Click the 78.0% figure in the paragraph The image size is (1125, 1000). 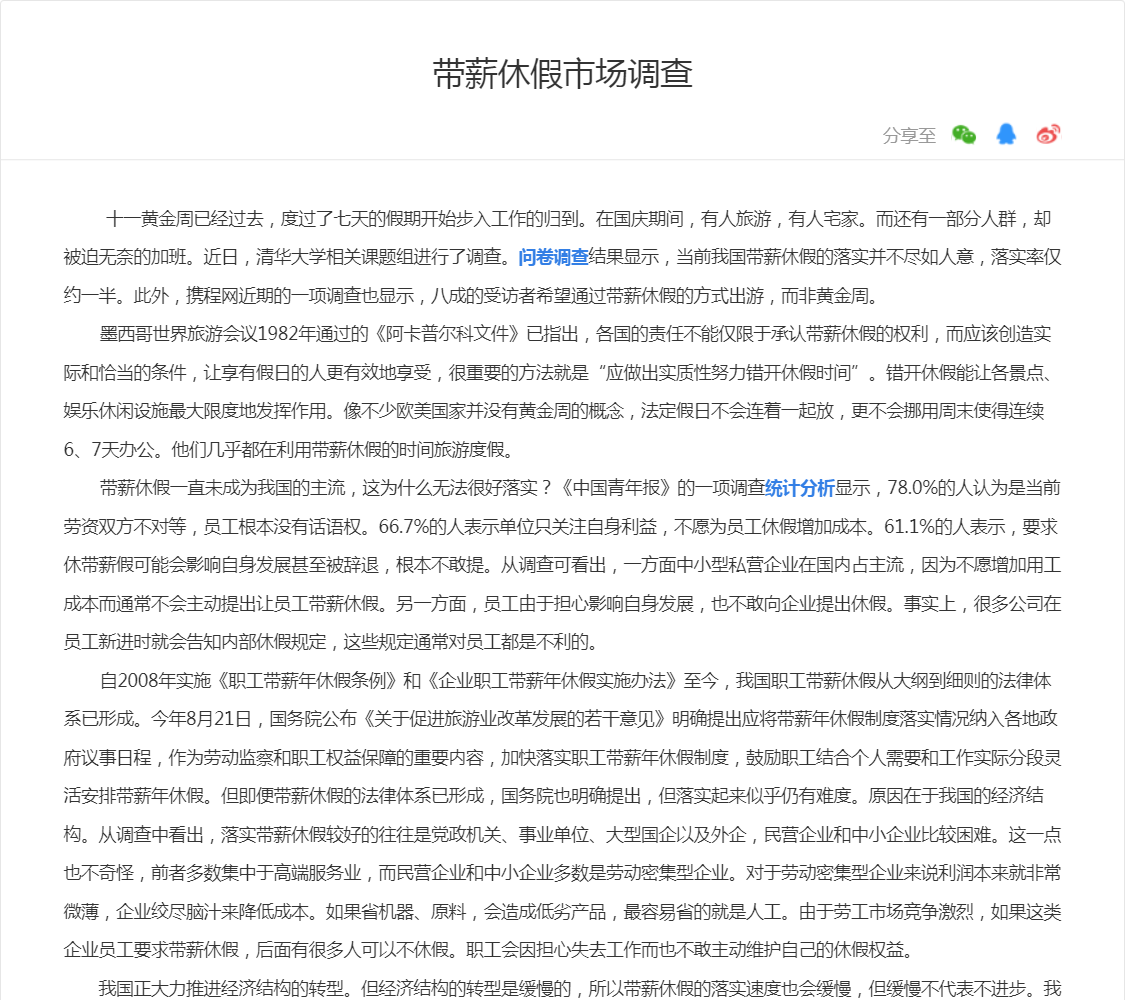913,489
